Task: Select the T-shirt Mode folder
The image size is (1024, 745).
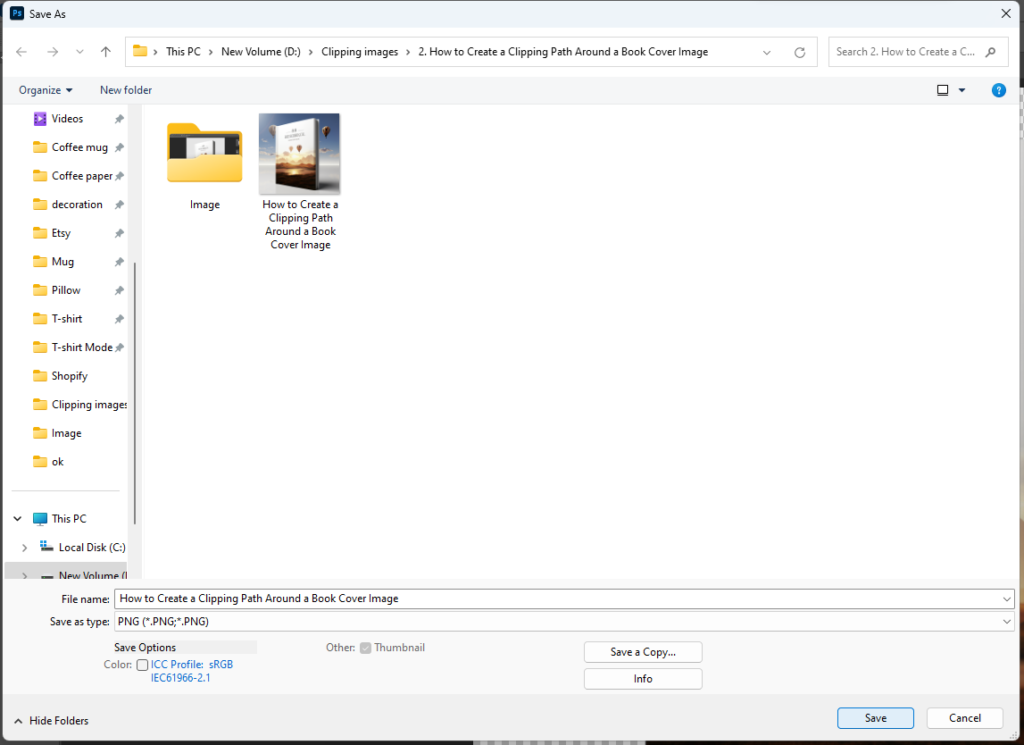Action: tap(82, 347)
